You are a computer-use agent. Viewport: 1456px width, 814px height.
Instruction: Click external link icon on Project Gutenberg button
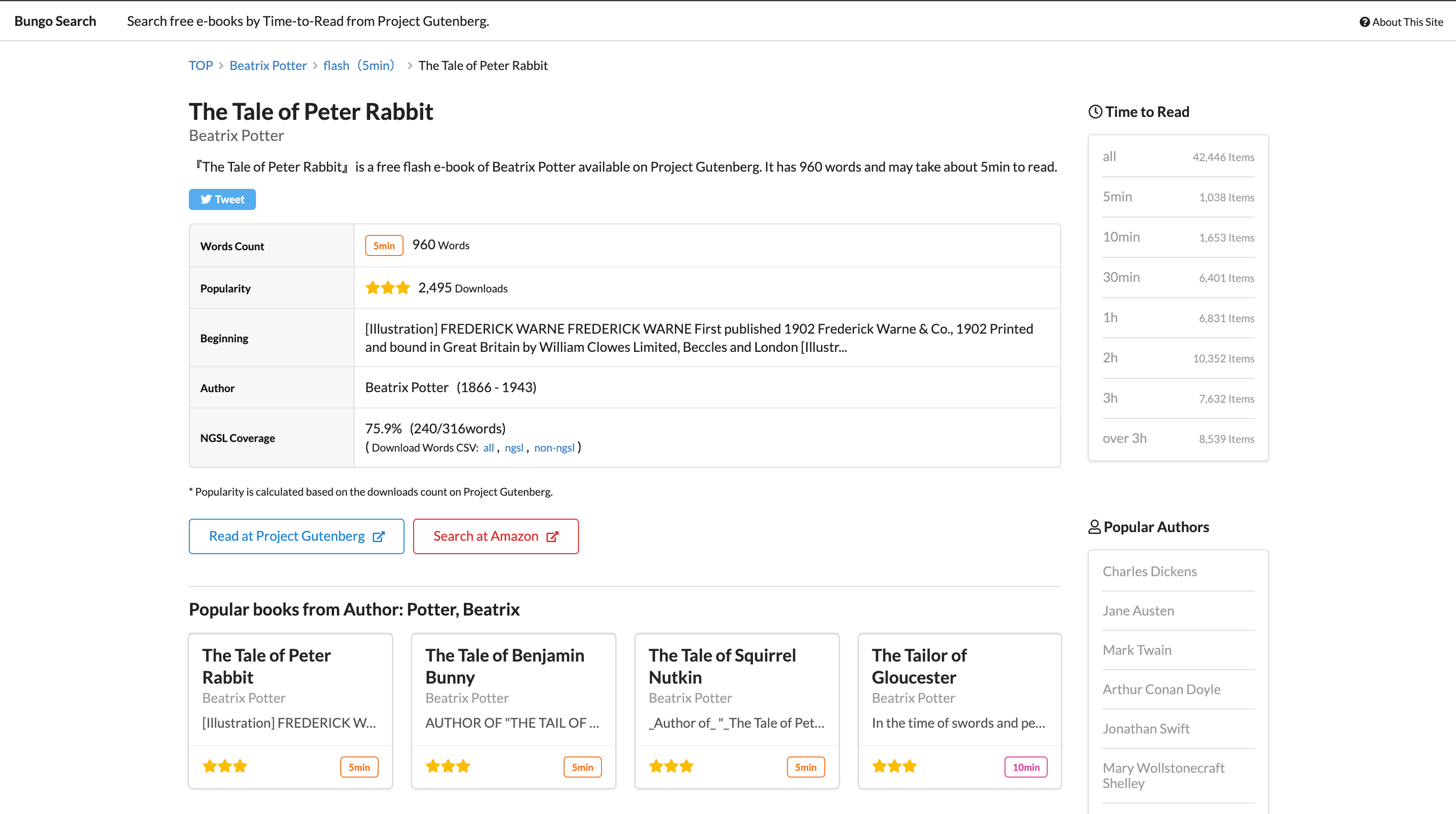(x=379, y=536)
